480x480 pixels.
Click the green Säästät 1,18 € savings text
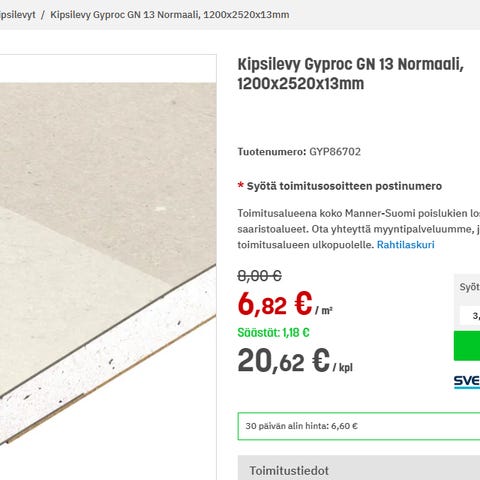[x=273, y=333]
